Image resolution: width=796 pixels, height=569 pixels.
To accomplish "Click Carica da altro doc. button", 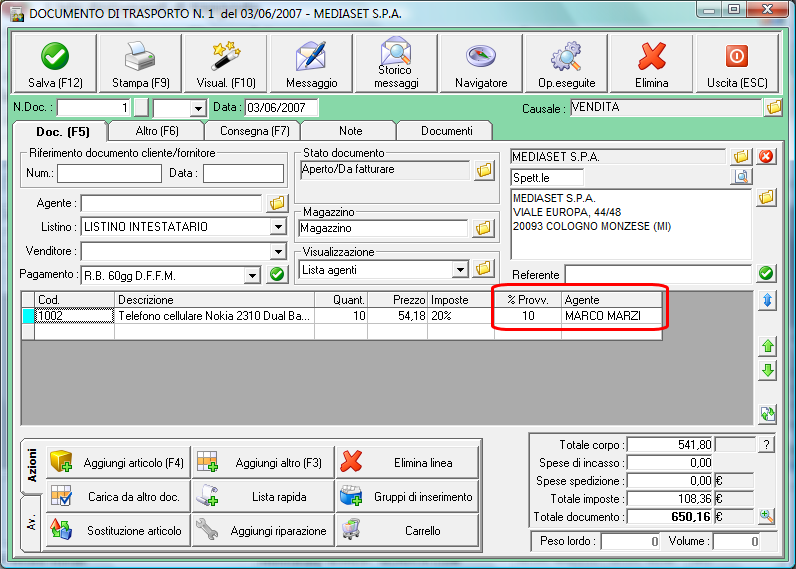I will 118,496.
